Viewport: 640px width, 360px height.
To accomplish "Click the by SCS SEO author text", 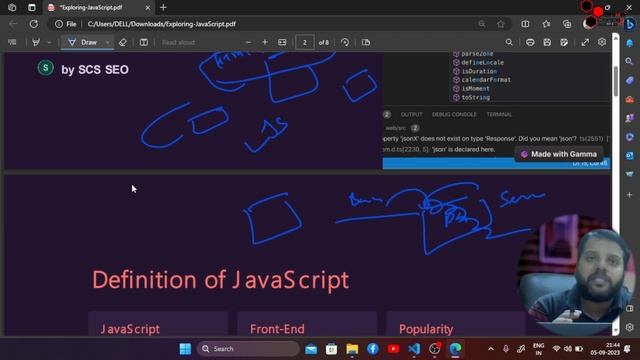I will [95, 70].
